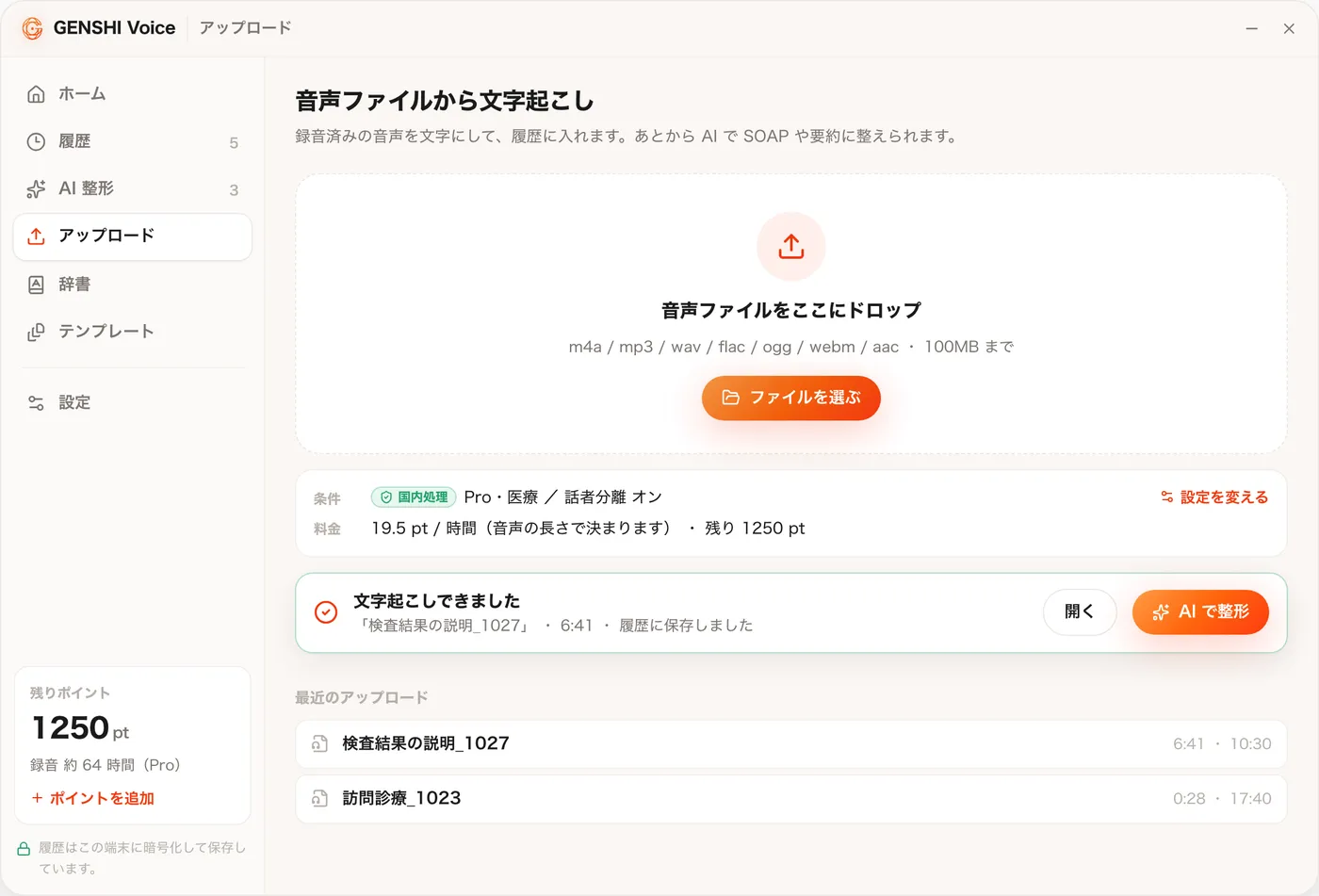
Task: Close the GENSHI Voice window
Action: coord(1289,28)
